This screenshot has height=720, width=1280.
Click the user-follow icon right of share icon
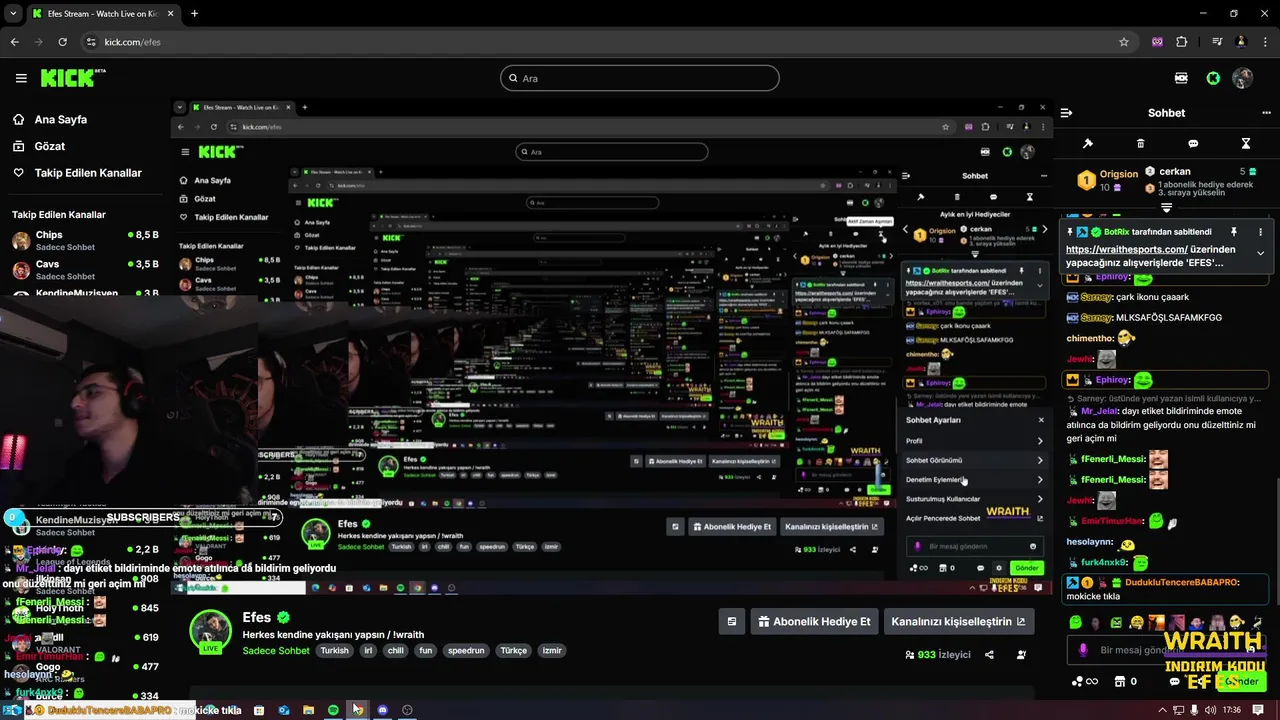point(1021,655)
